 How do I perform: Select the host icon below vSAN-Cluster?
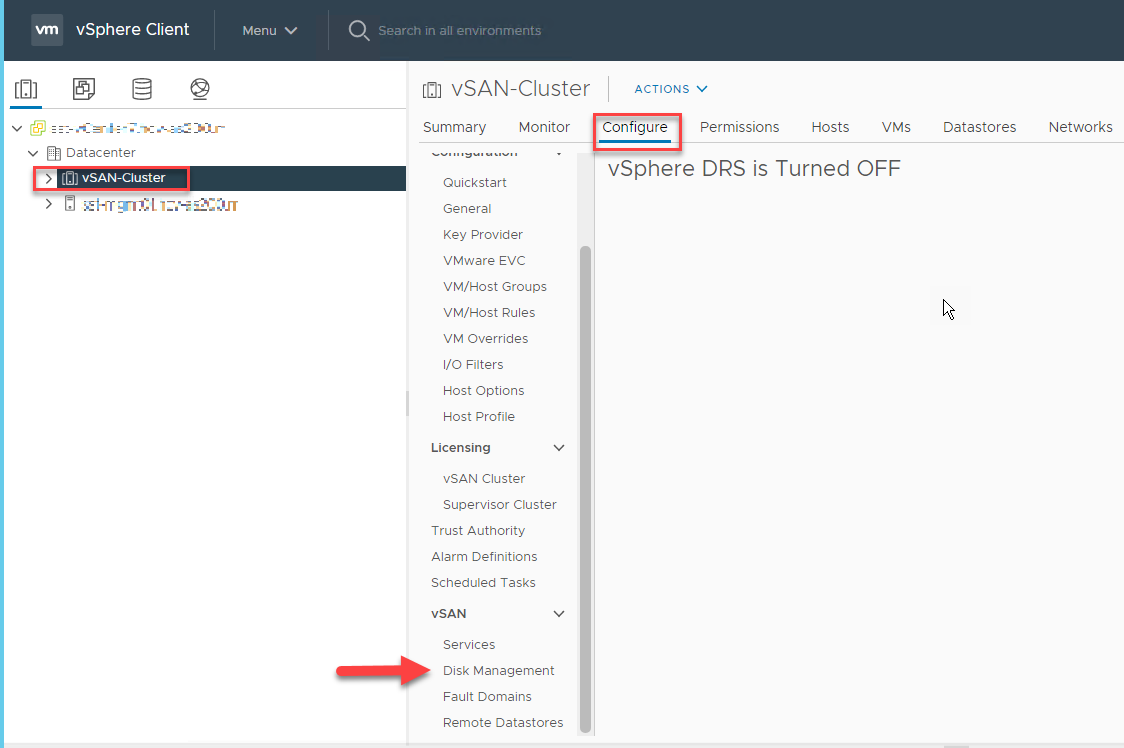point(68,203)
